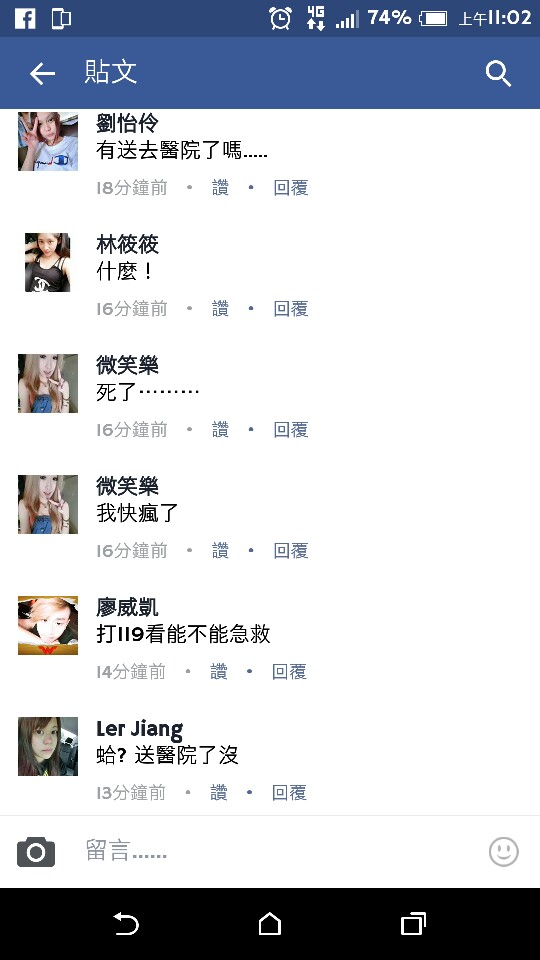
Task: Like 劉怡伶's comment
Action: 220,188
